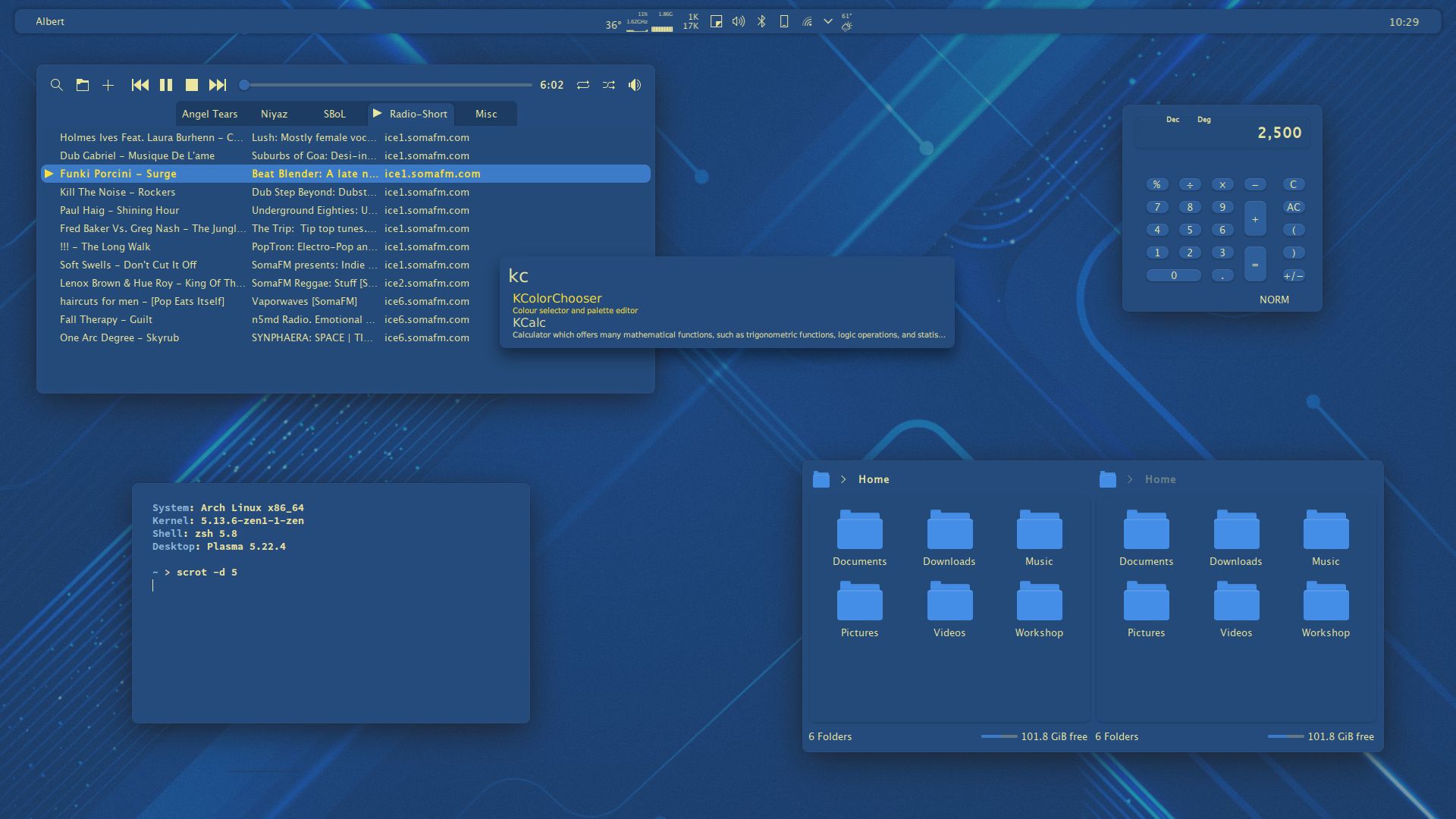Screen dimensions: 1456x819
Task: Open the Bluetooth icon in the system tray
Action: click(x=762, y=21)
